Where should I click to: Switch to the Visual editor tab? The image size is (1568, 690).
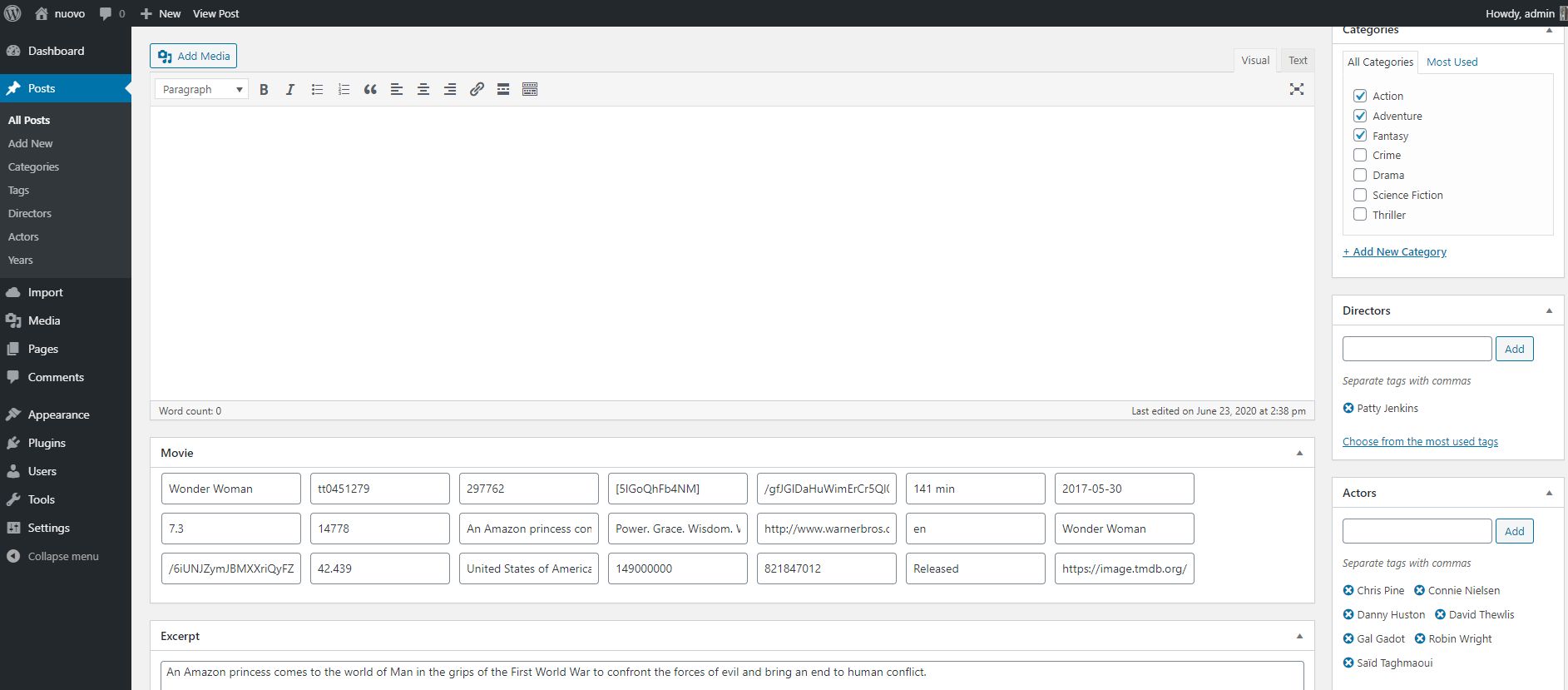coord(1255,60)
